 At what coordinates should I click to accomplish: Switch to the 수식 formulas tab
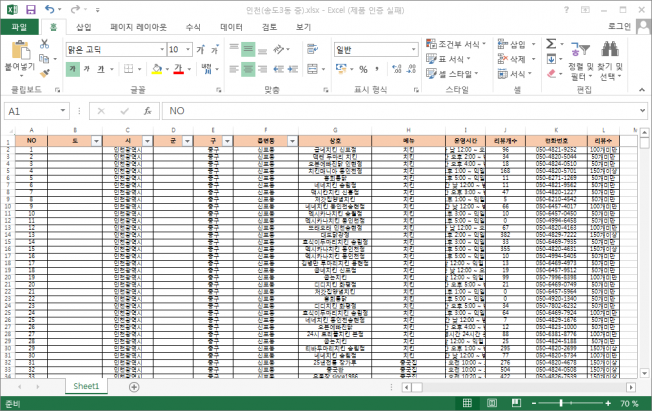click(x=193, y=27)
